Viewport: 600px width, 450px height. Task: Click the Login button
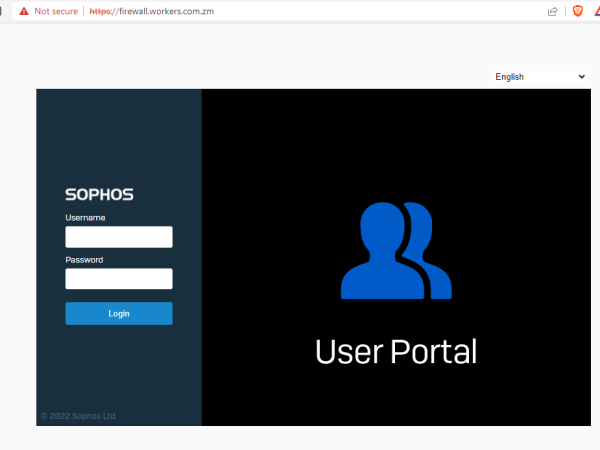pos(119,313)
